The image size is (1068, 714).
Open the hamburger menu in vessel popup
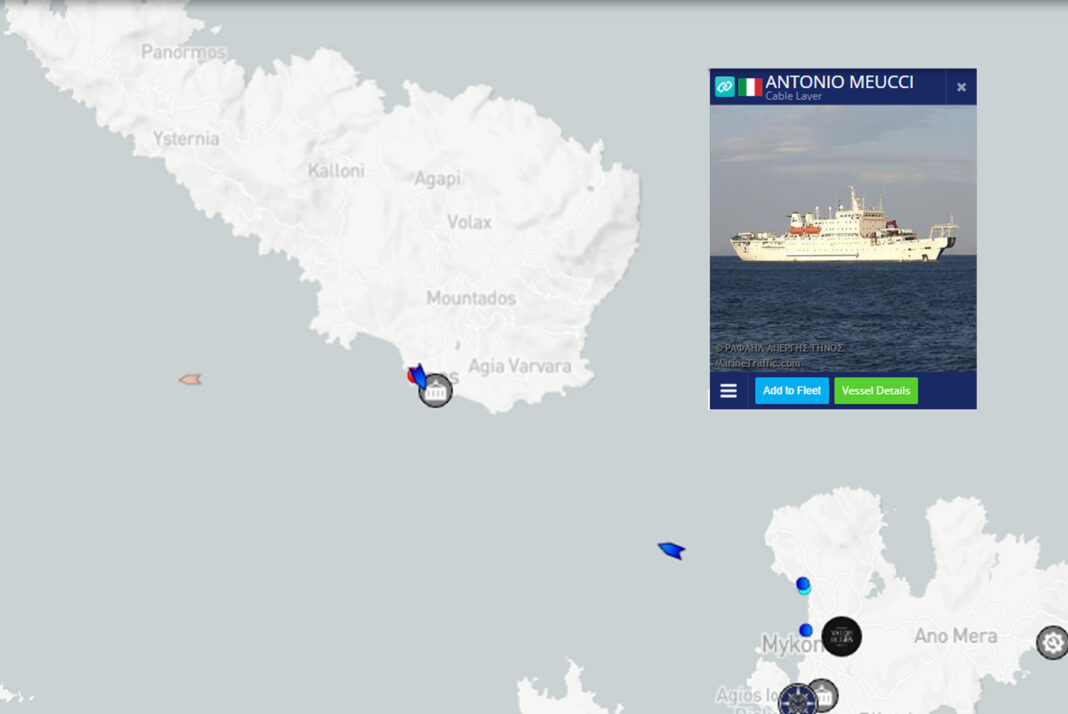coord(728,390)
